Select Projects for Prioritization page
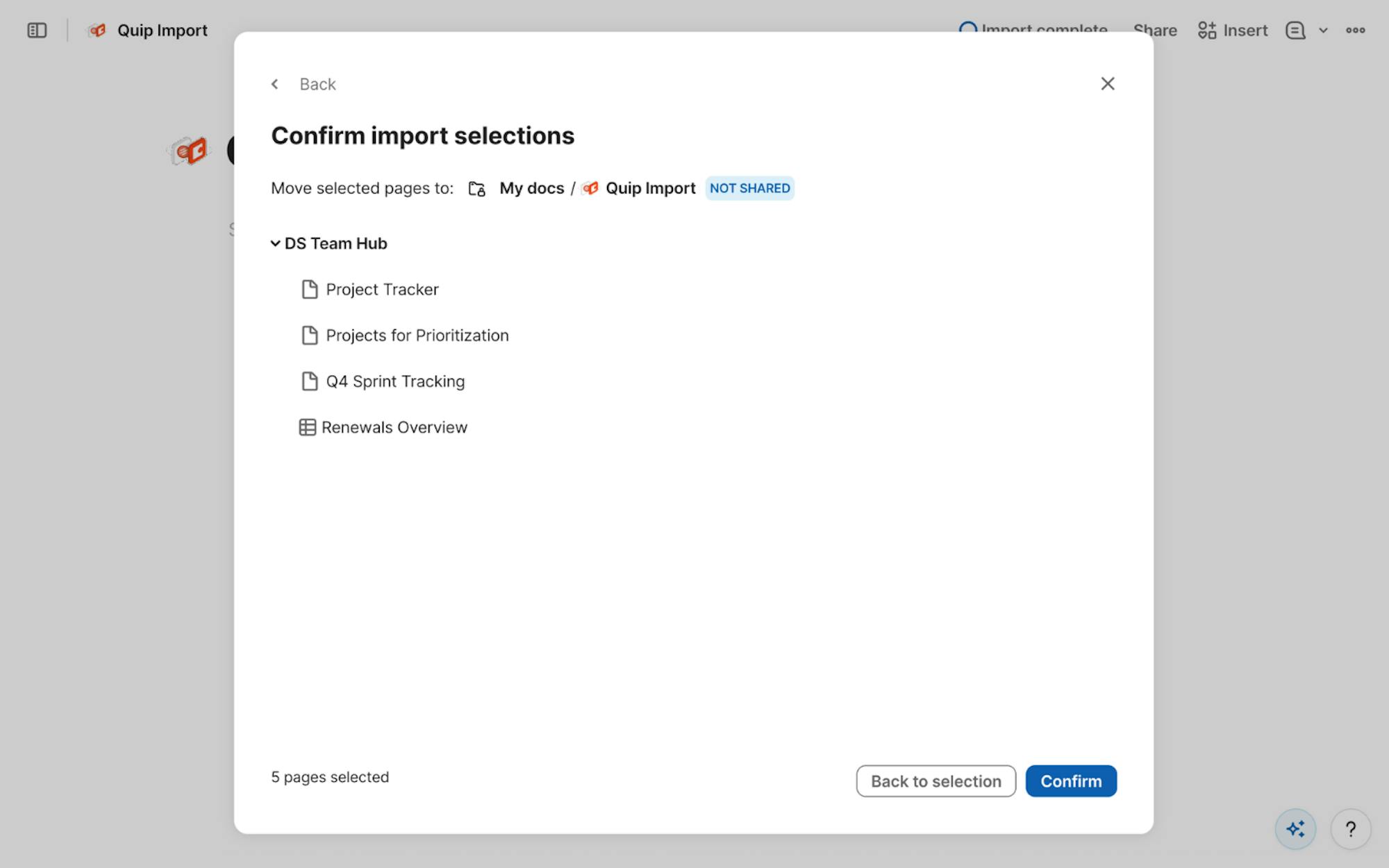Image resolution: width=1389 pixels, height=868 pixels. (x=417, y=335)
